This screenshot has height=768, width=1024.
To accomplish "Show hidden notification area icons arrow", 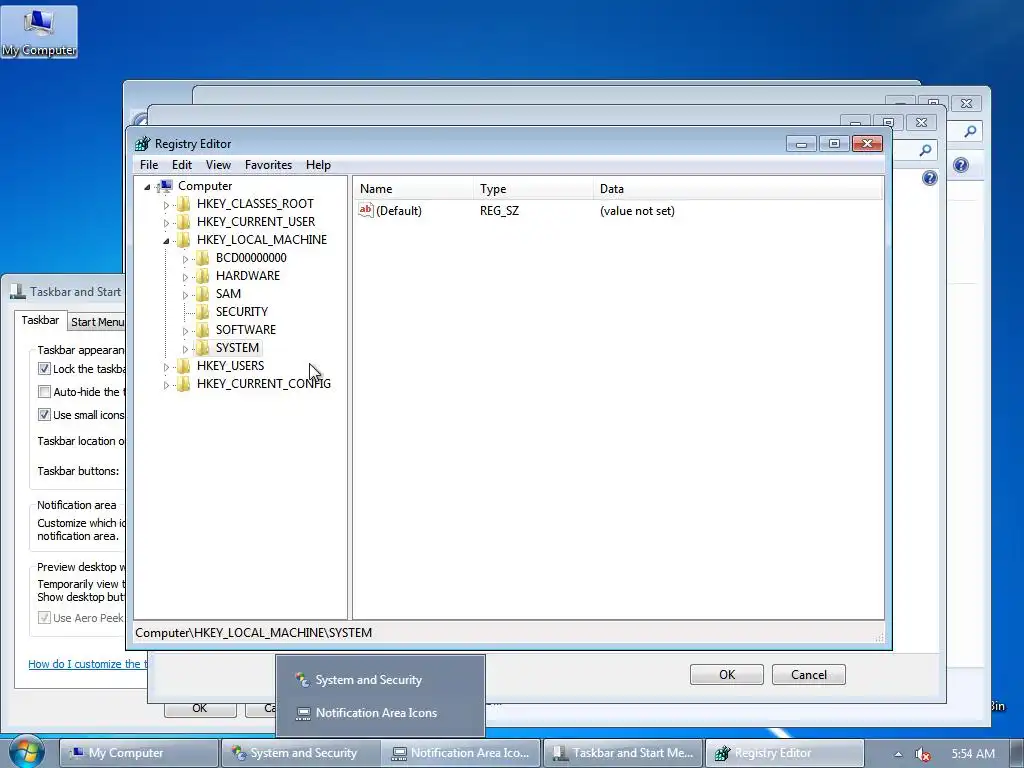I will (x=898, y=754).
